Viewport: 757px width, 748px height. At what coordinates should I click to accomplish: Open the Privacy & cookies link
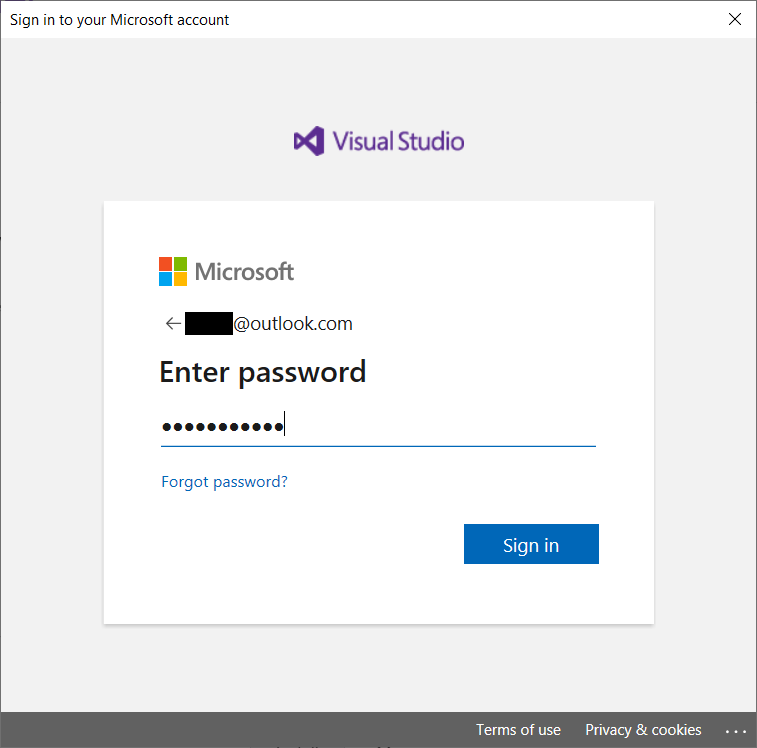(643, 730)
